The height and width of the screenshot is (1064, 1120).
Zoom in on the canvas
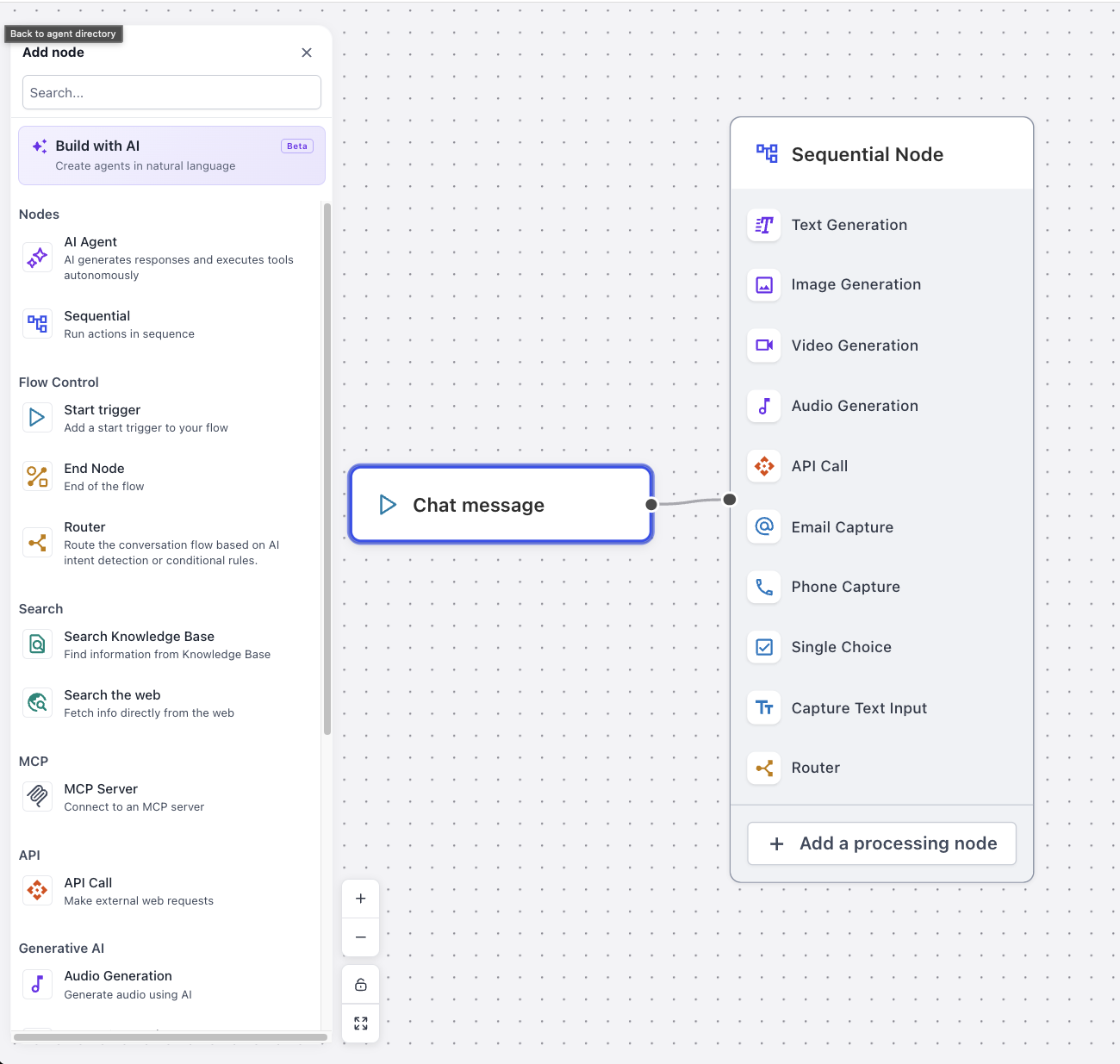point(361,899)
